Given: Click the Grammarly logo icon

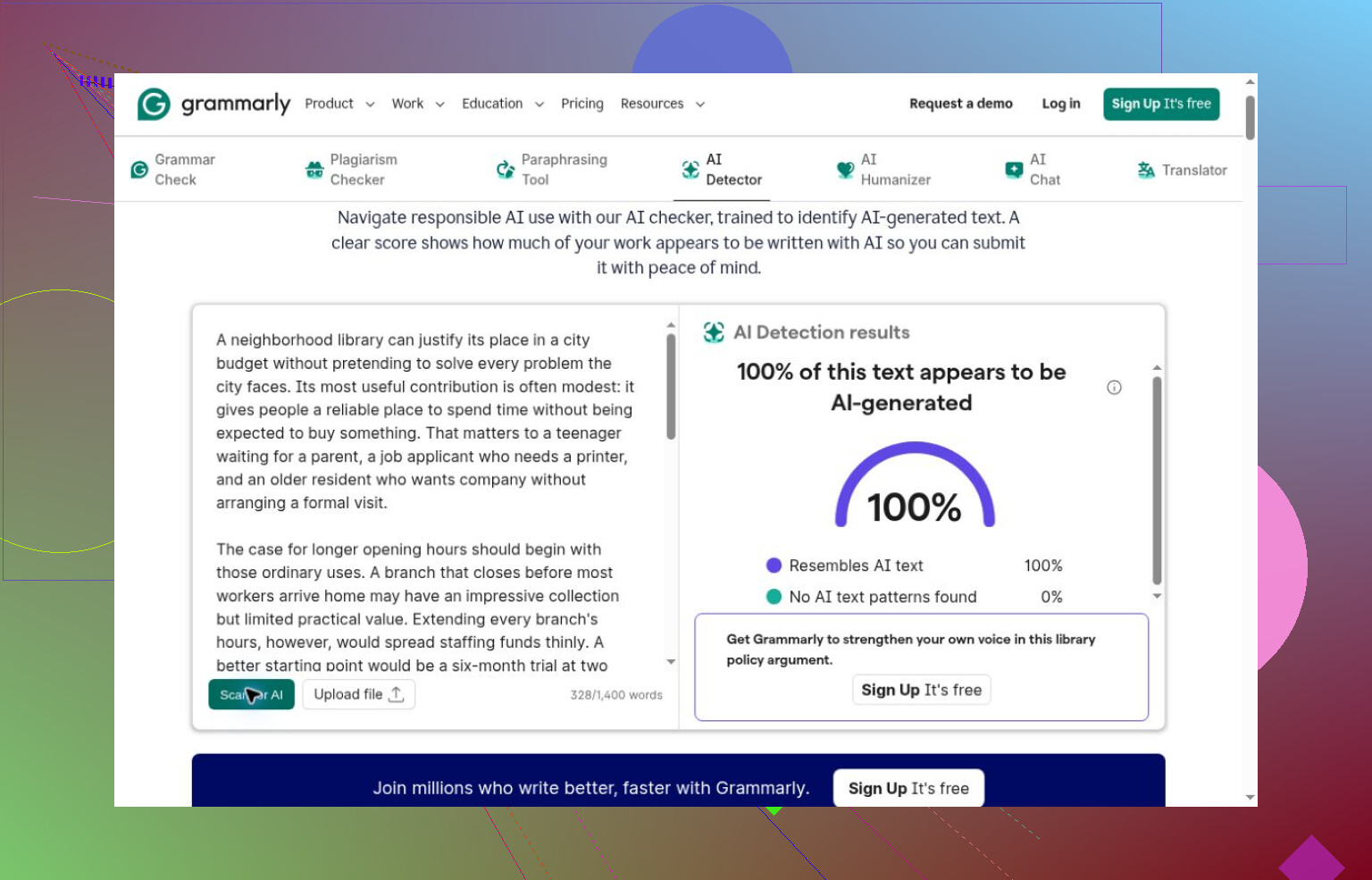Looking at the screenshot, I should pos(154,104).
